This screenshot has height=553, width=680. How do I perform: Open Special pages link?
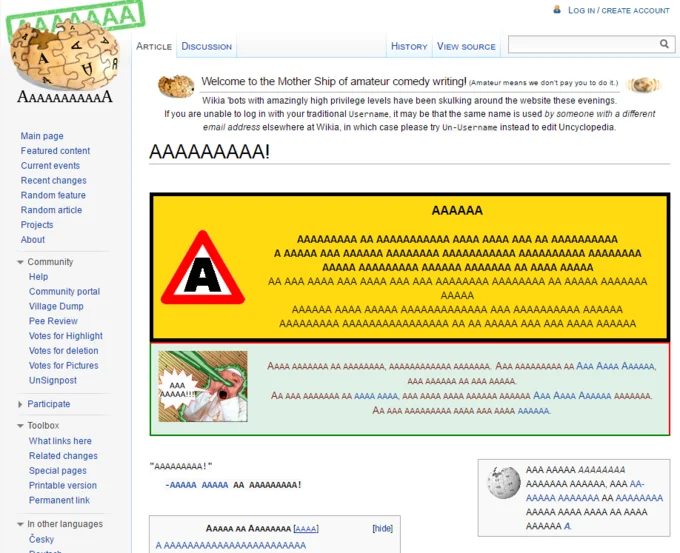click(57, 471)
